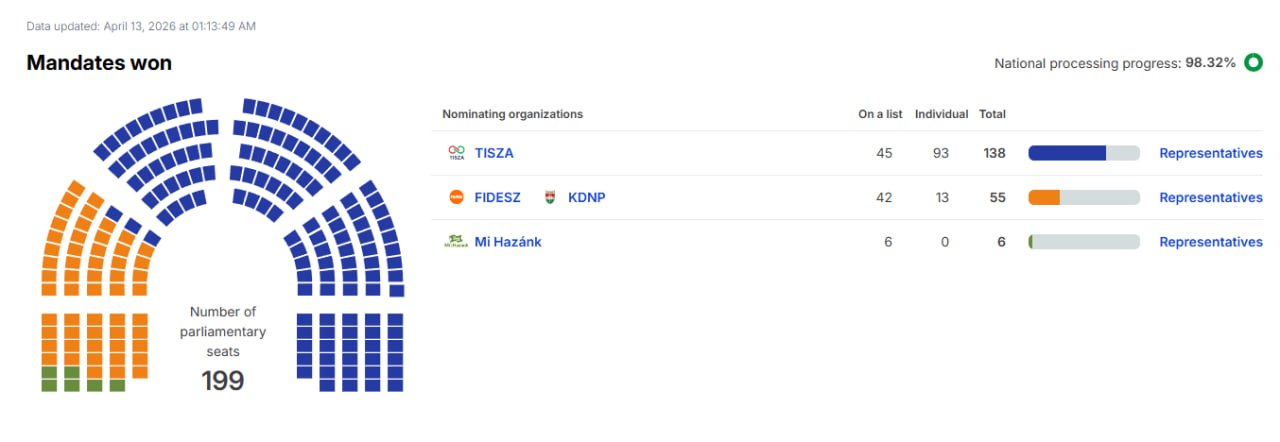This screenshot has height=442, width=1280.
Task: Open the KDNP party link
Action: [x=586, y=197]
